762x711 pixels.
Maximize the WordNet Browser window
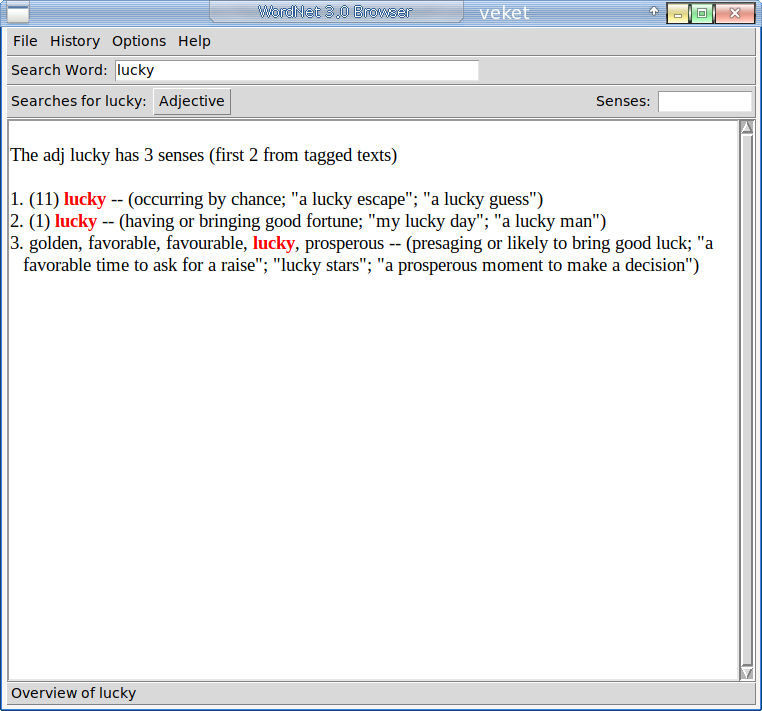[x=702, y=13]
